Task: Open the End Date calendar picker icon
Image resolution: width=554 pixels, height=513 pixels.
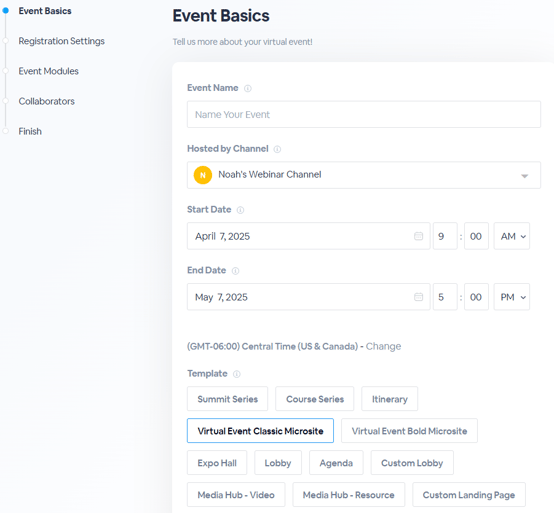Action: tap(418, 297)
